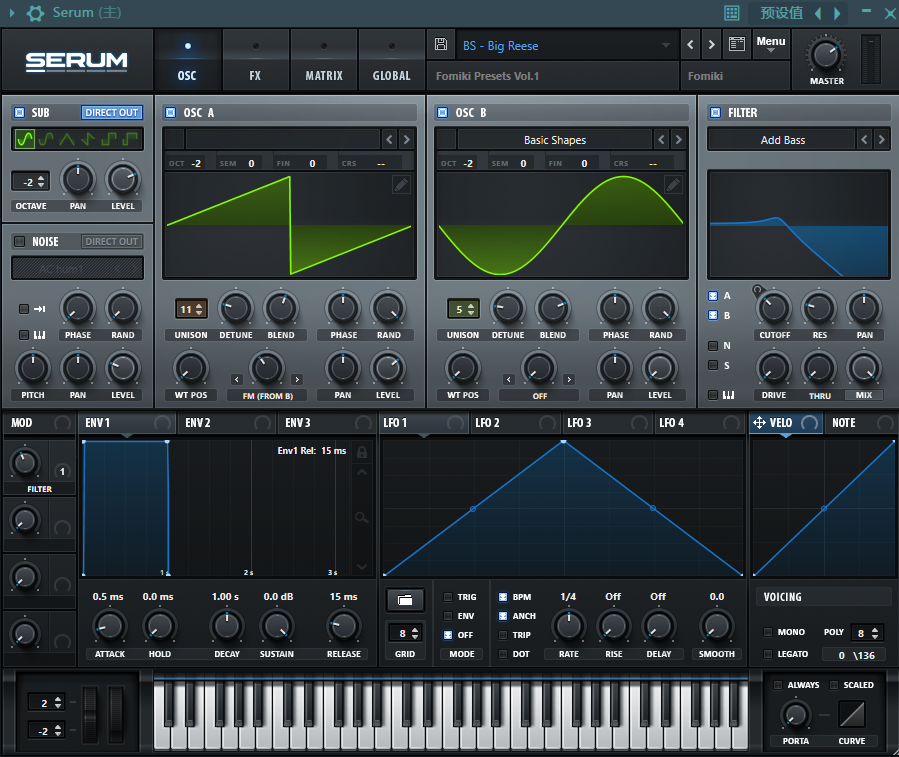
Task: Switch to the GLOBAL tab
Action: point(392,60)
